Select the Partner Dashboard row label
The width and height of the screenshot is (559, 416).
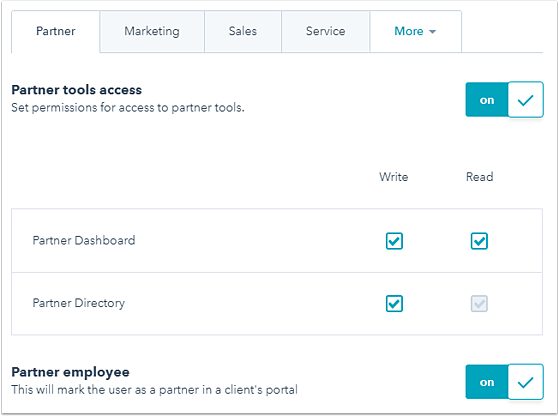[84, 240]
